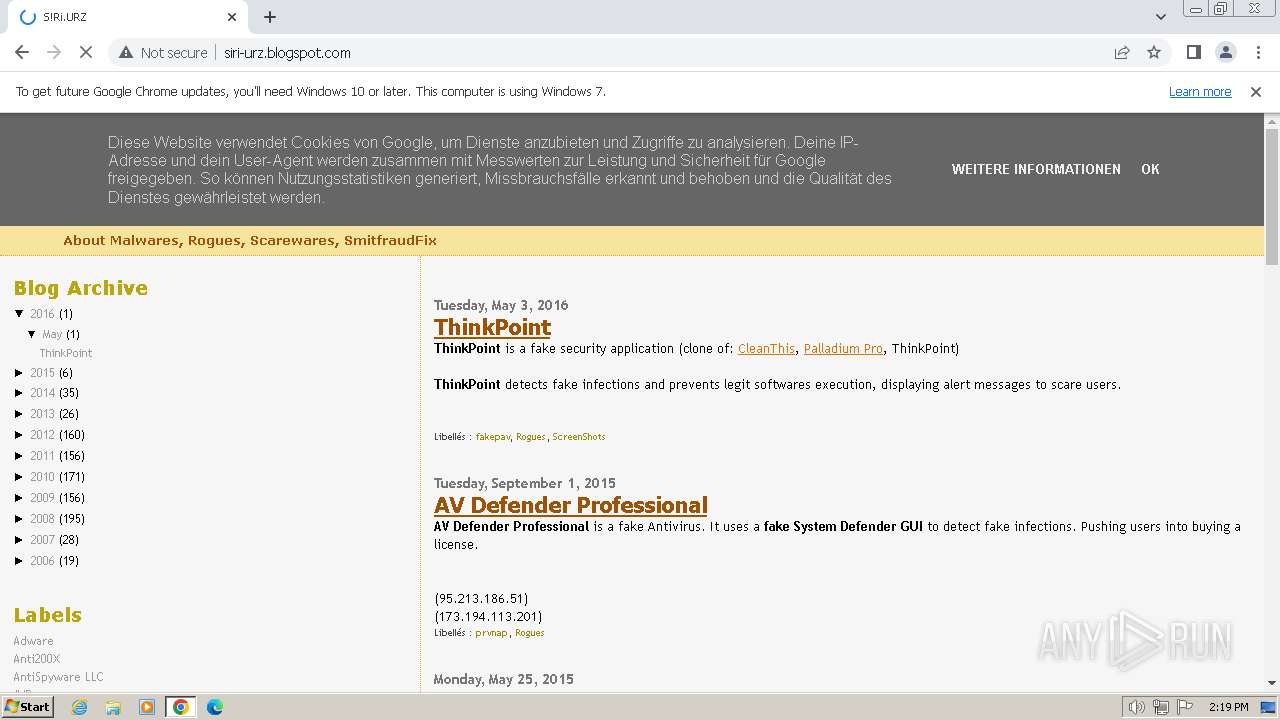1280x720 pixels.
Task: Click WEITERE INFORMATIONEN on cookie notice
Action: pos(1036,169)
